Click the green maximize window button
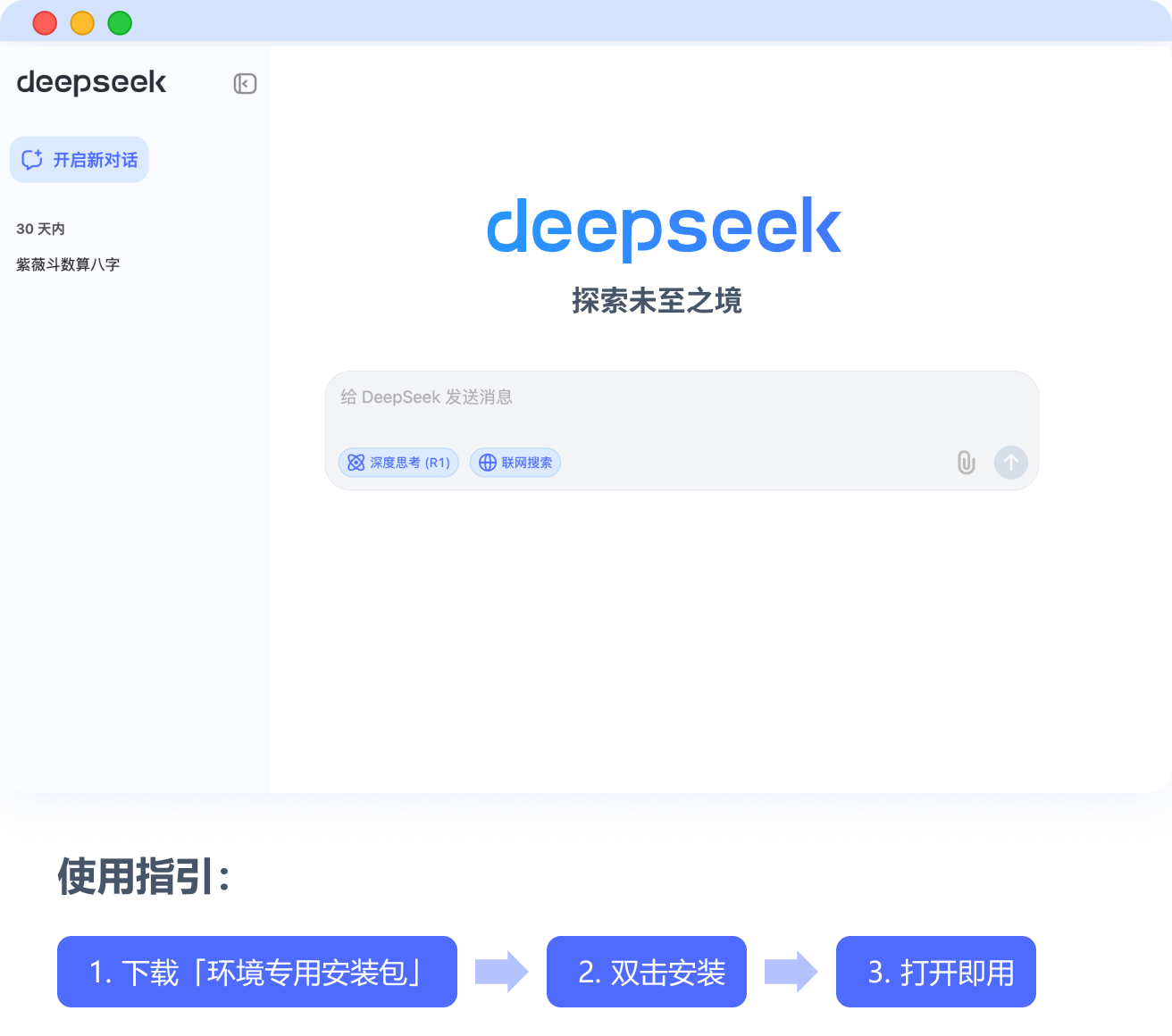 [x=120, y=23]
